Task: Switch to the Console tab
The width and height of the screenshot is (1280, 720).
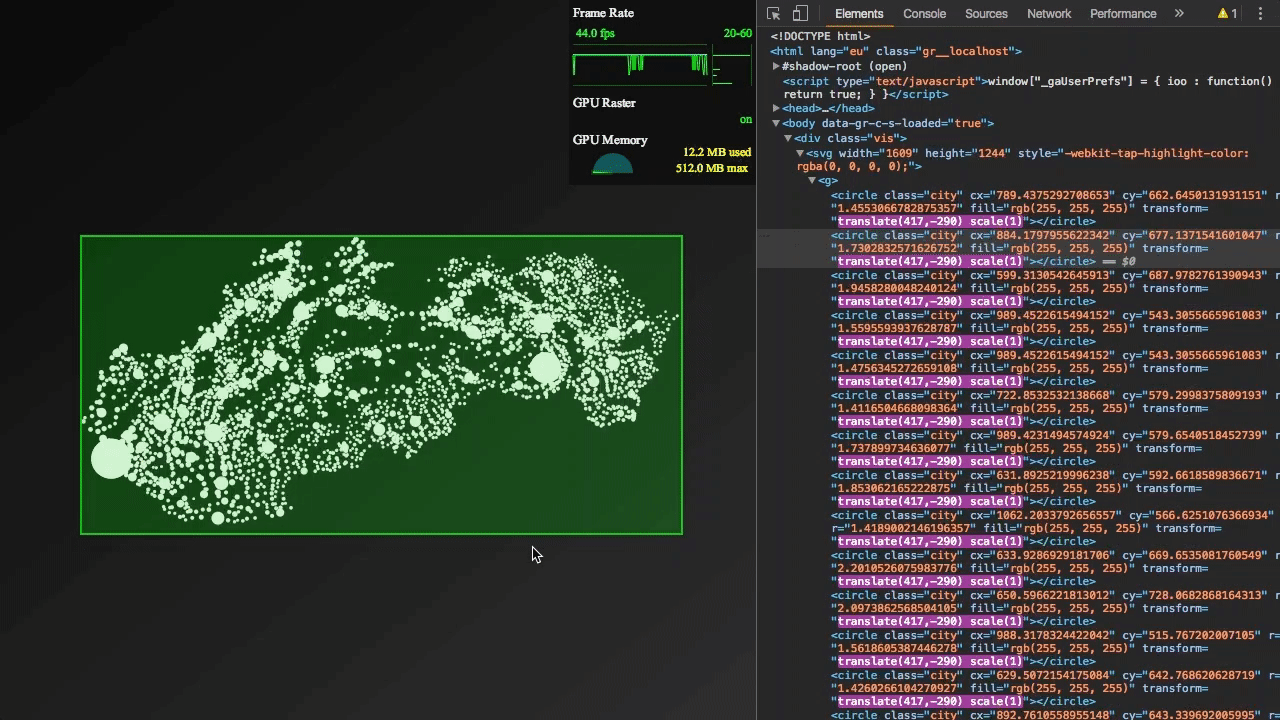Action: click(924, 14)
